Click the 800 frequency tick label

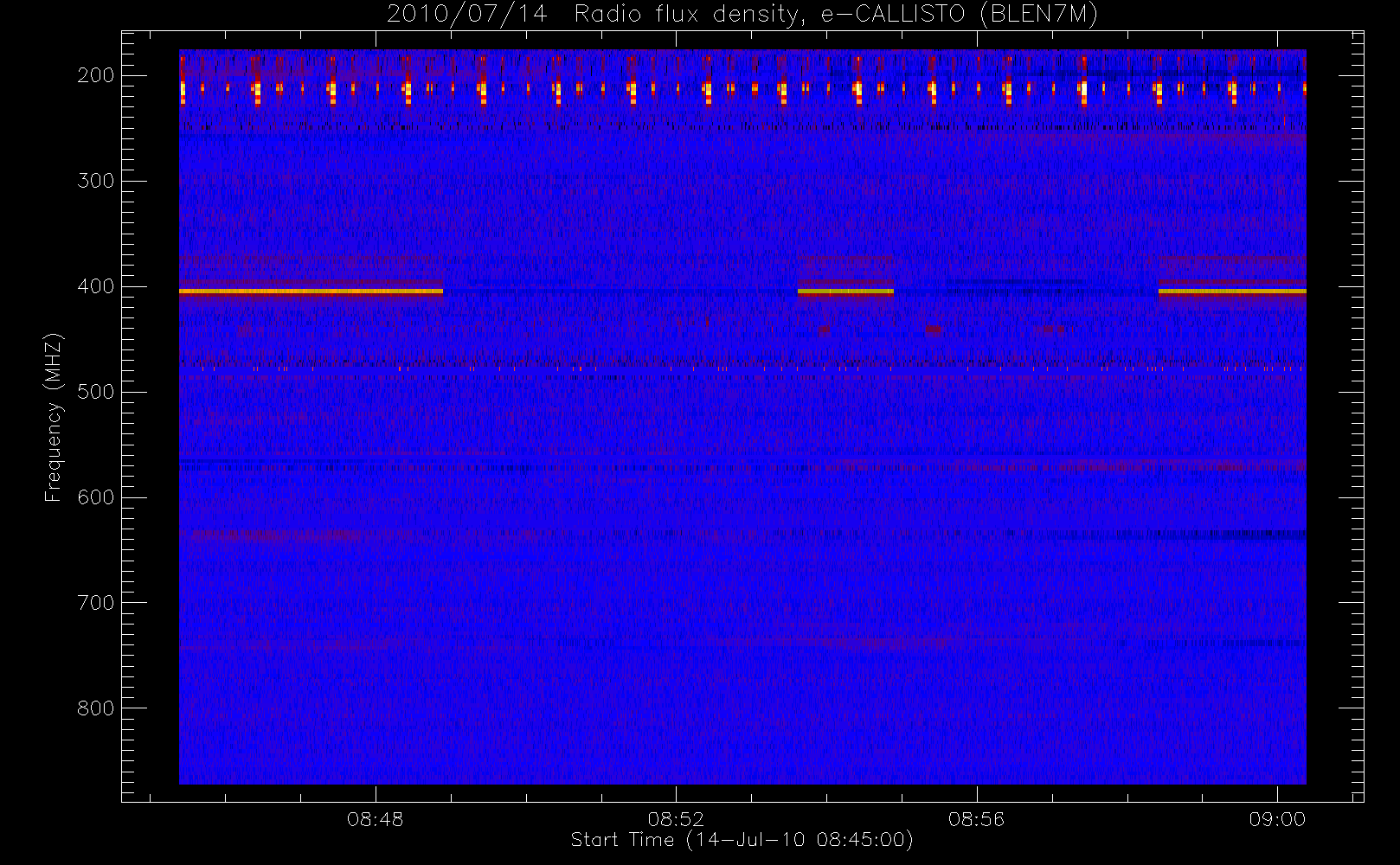(x=96, y=708)
